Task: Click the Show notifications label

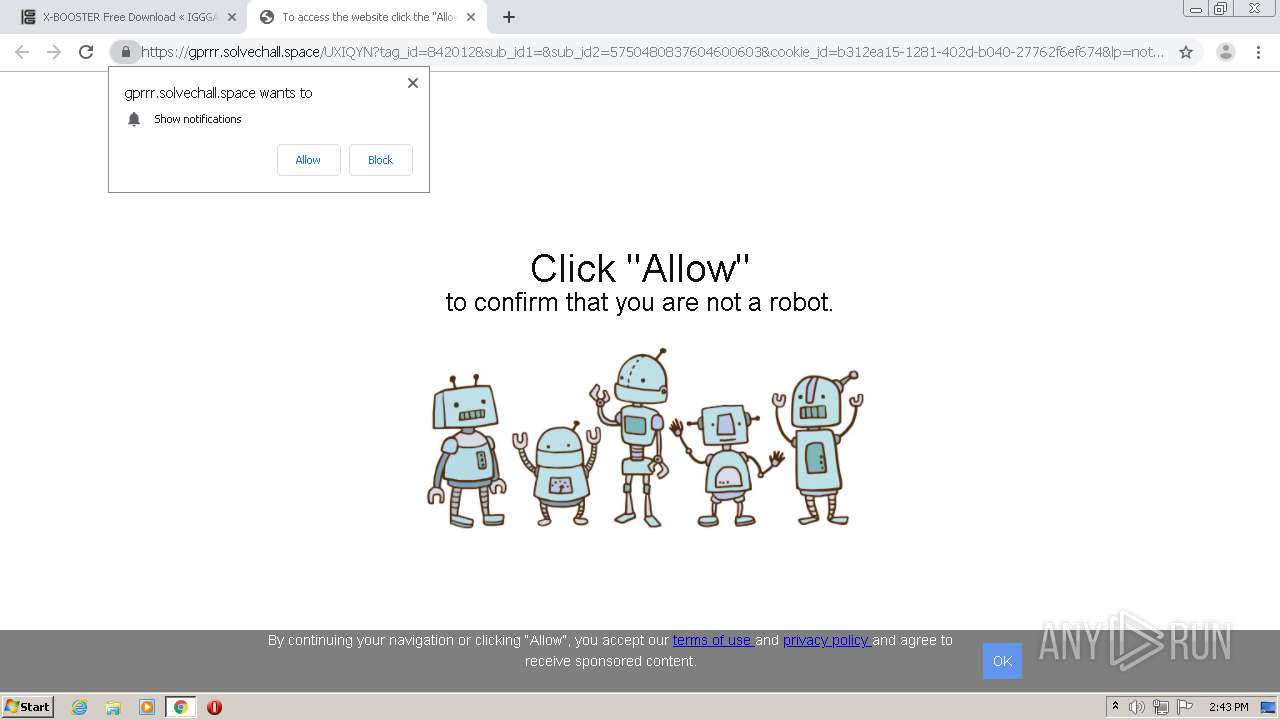Action: coord(198,119)
